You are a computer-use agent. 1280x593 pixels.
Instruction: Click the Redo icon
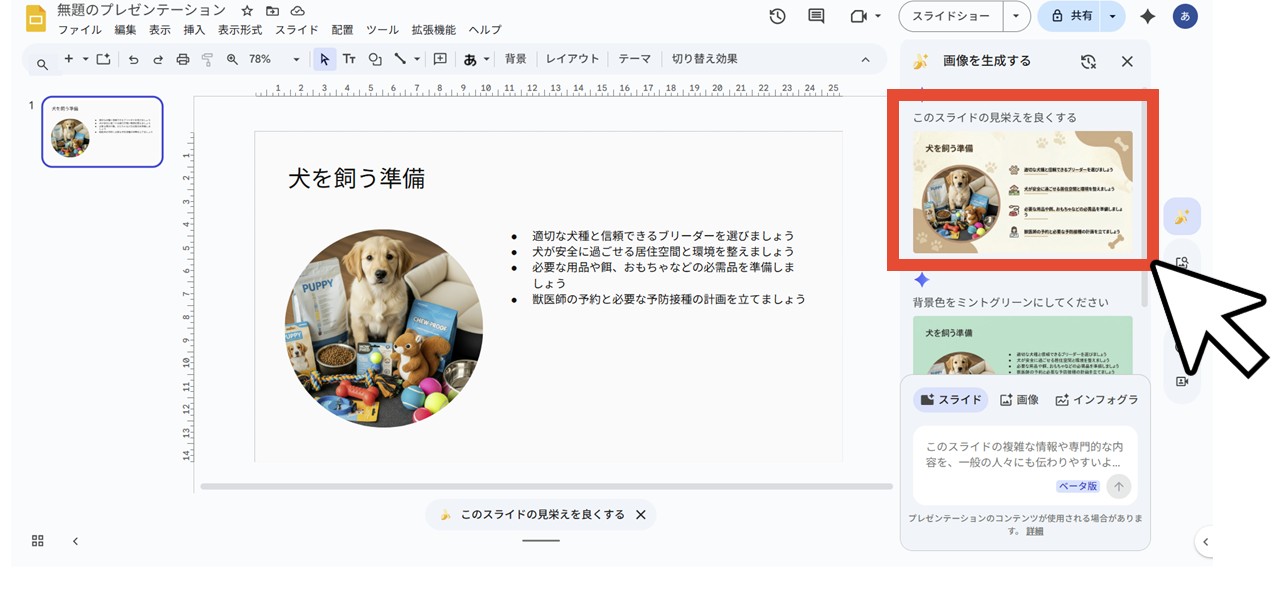[x=157, y=59]
